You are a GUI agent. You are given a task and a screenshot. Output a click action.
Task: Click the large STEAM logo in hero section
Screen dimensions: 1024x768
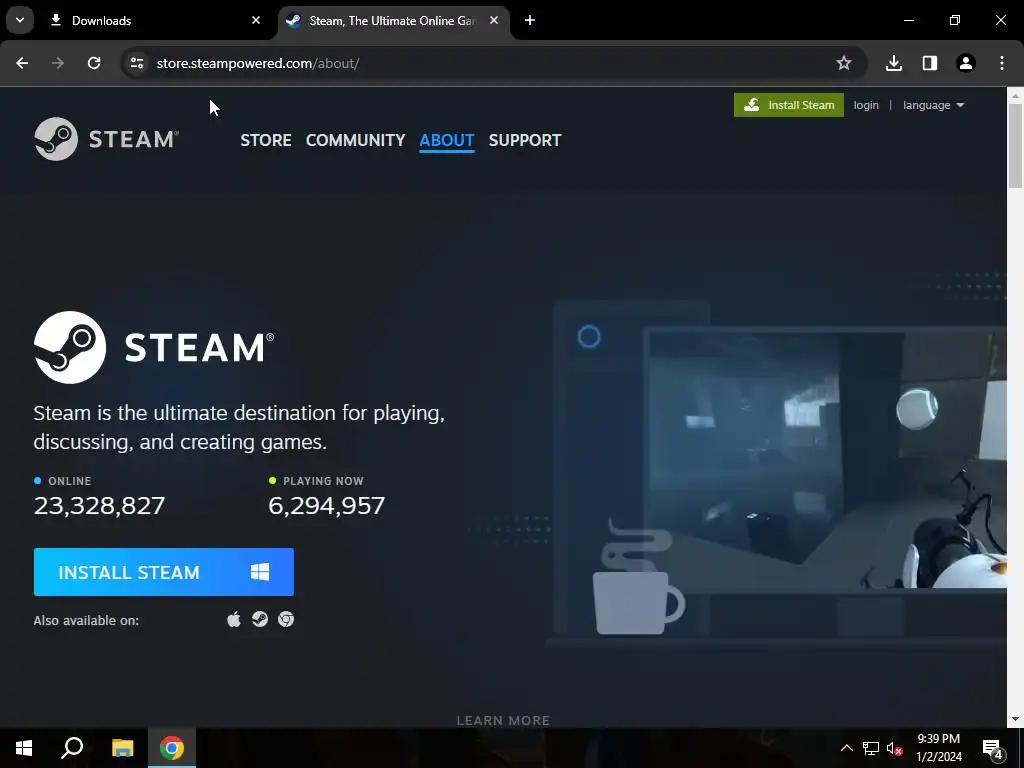click(154, 347)
